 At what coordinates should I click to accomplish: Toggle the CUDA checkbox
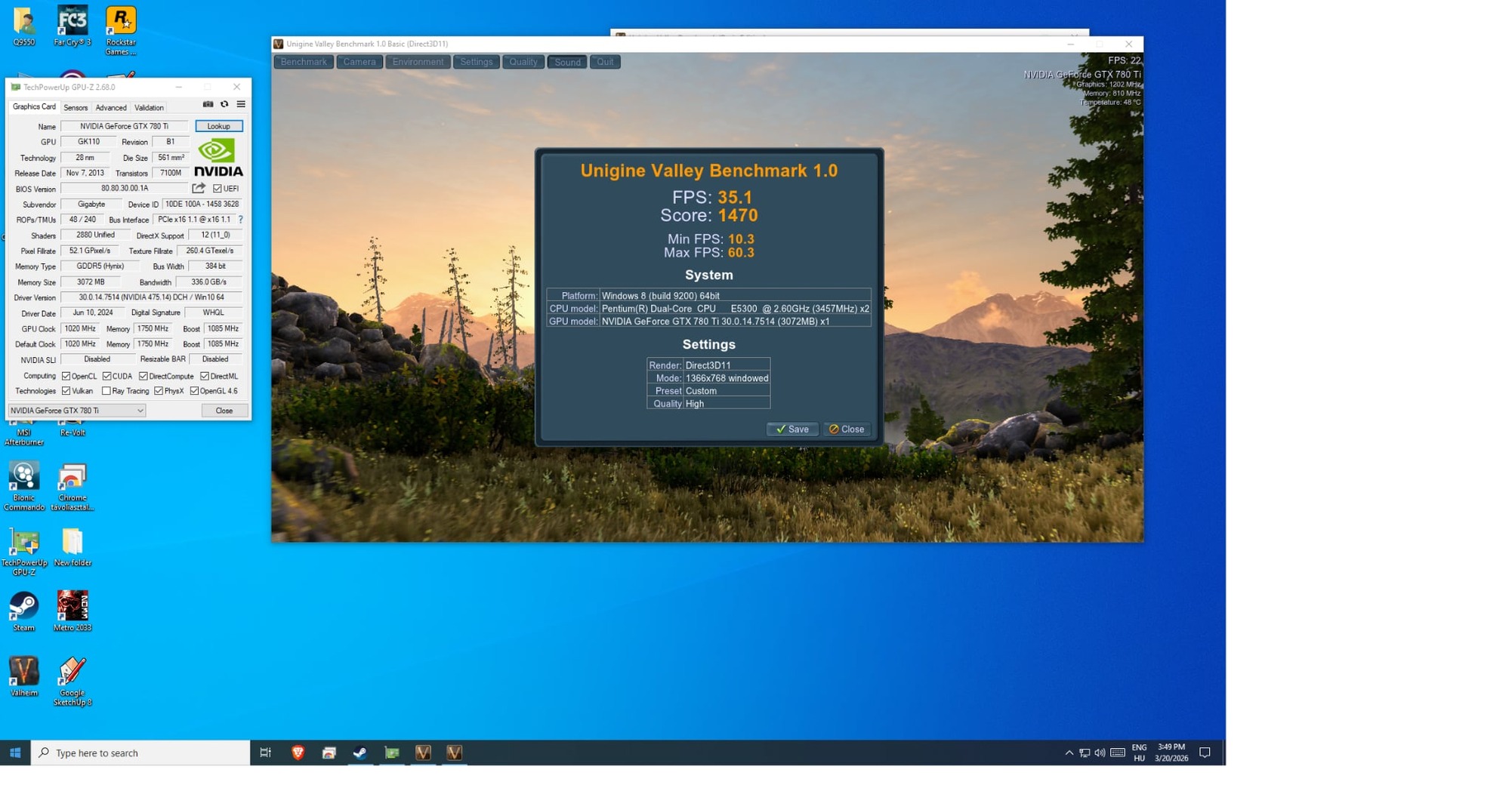click(x=106, y=376)
